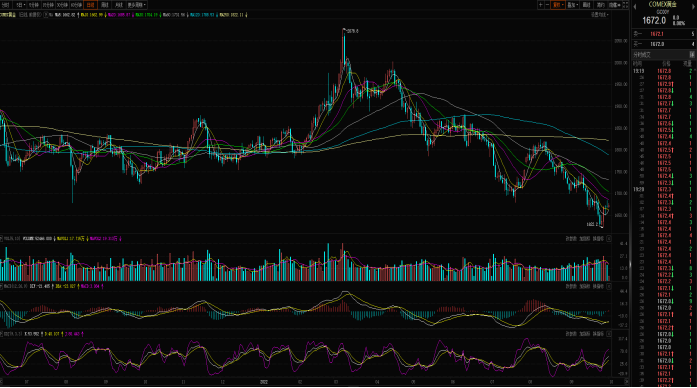697x388 pixels.
Task: Select the highlighted 日线 tab
Action: click(90, 5)
